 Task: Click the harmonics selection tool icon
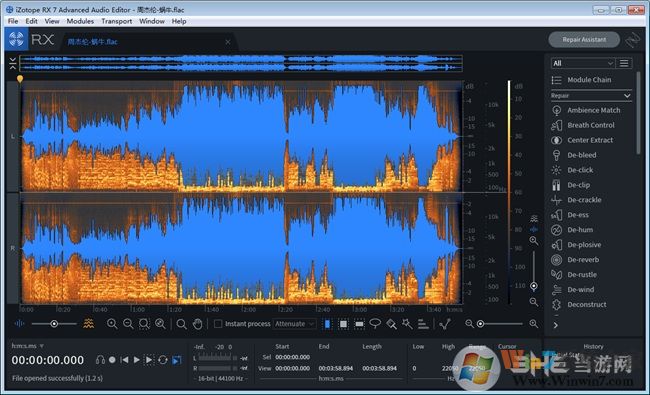click(423, 324)
